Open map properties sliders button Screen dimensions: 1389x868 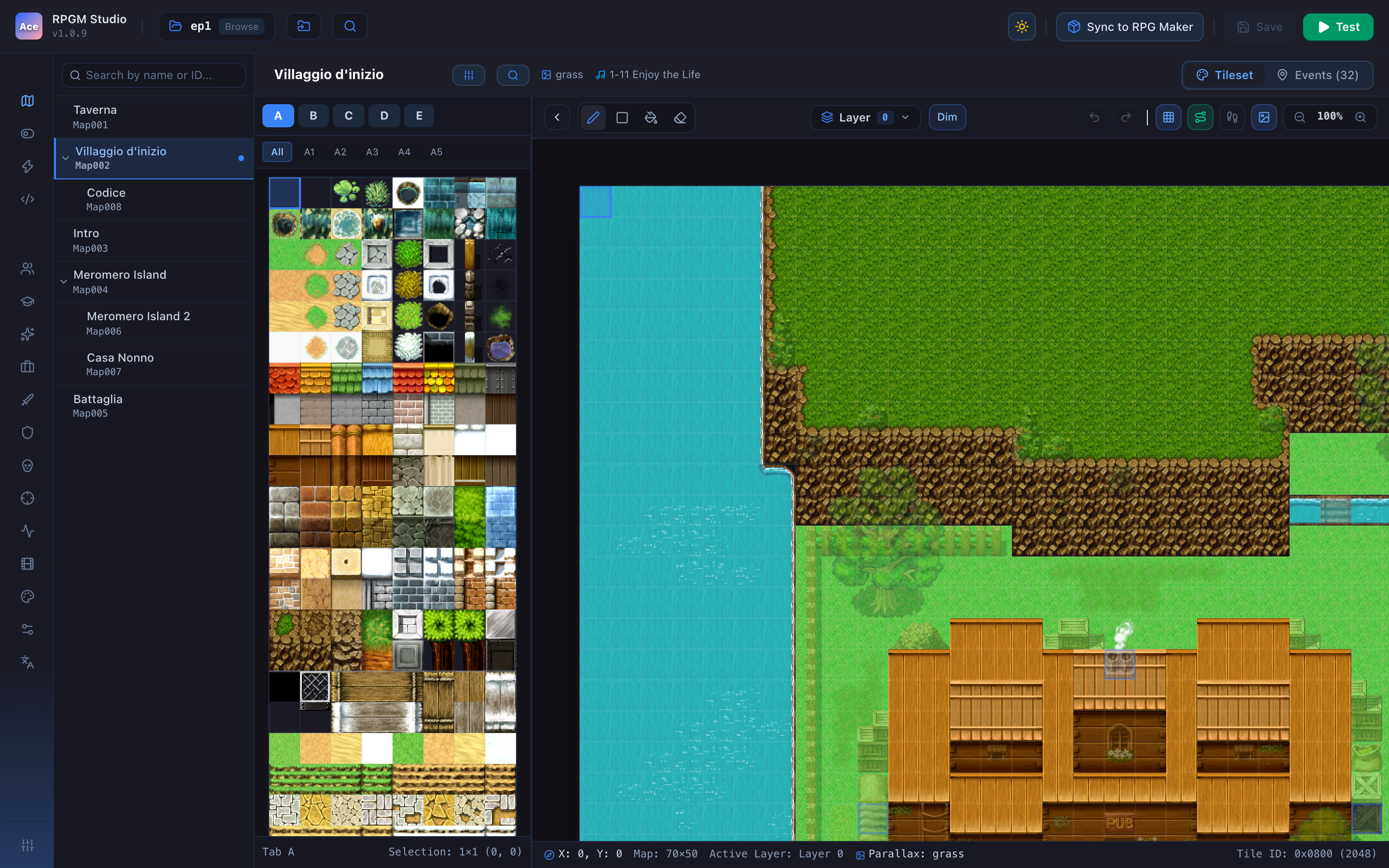point(468,75)
